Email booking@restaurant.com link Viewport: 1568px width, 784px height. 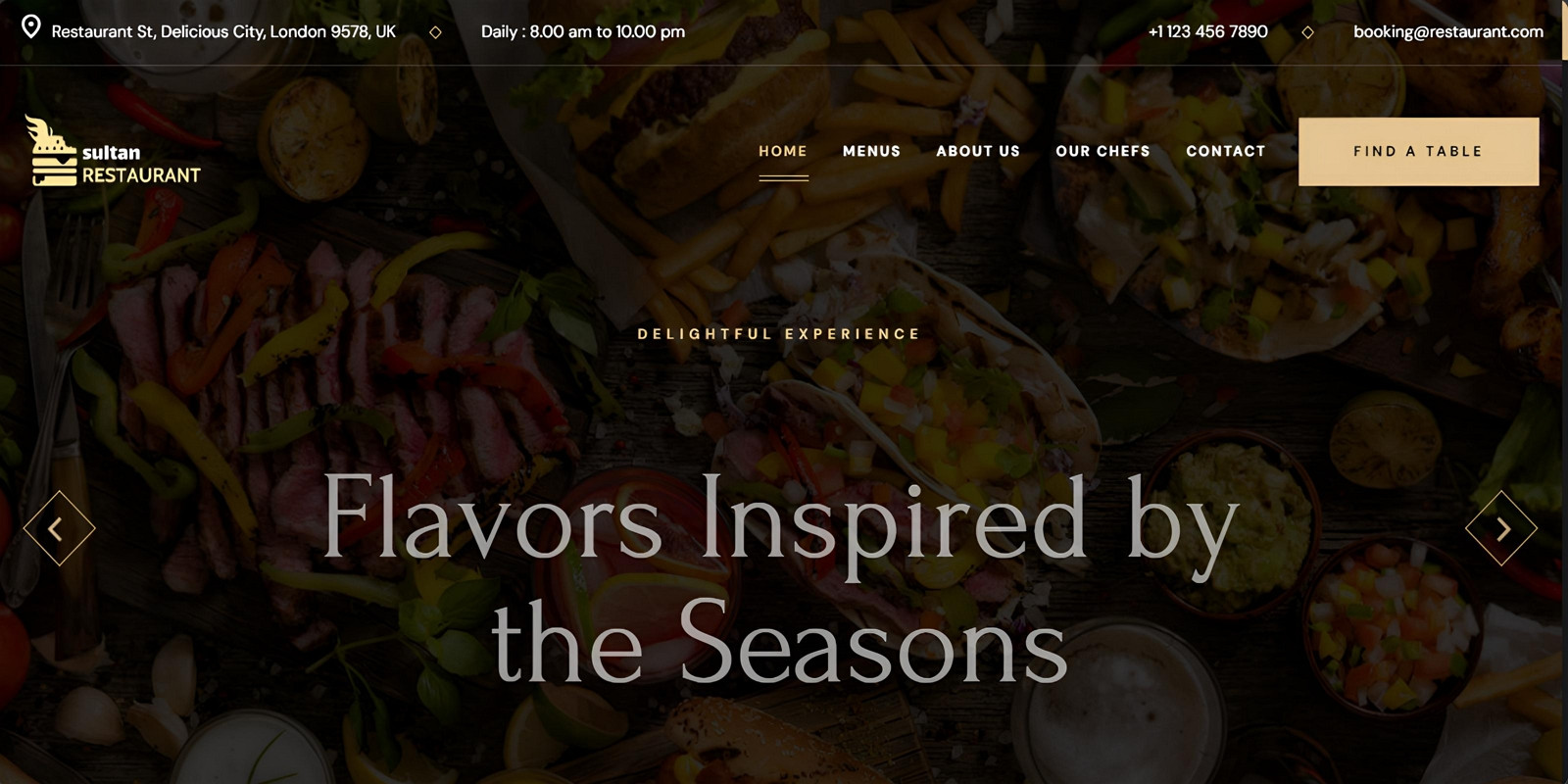[1448, 31]
